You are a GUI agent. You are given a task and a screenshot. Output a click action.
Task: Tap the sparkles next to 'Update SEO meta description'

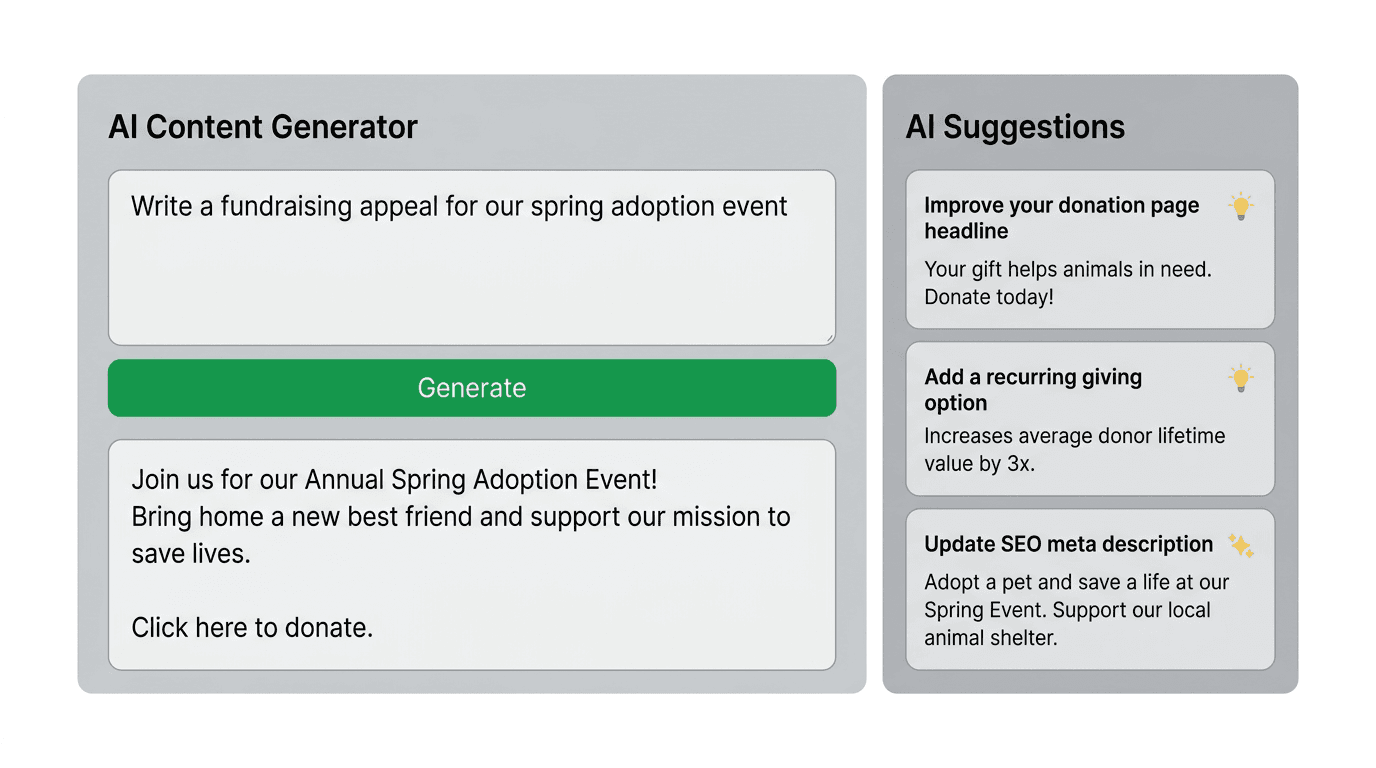pos(1243,544)
